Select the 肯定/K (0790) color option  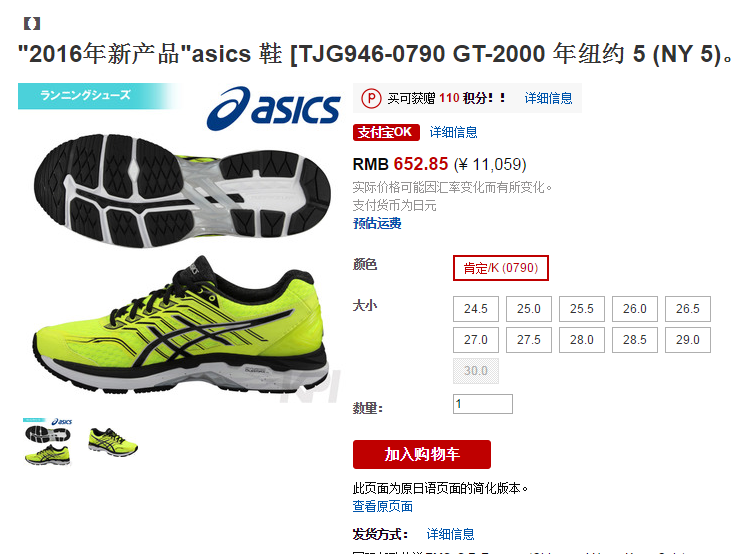click(501, 268)
